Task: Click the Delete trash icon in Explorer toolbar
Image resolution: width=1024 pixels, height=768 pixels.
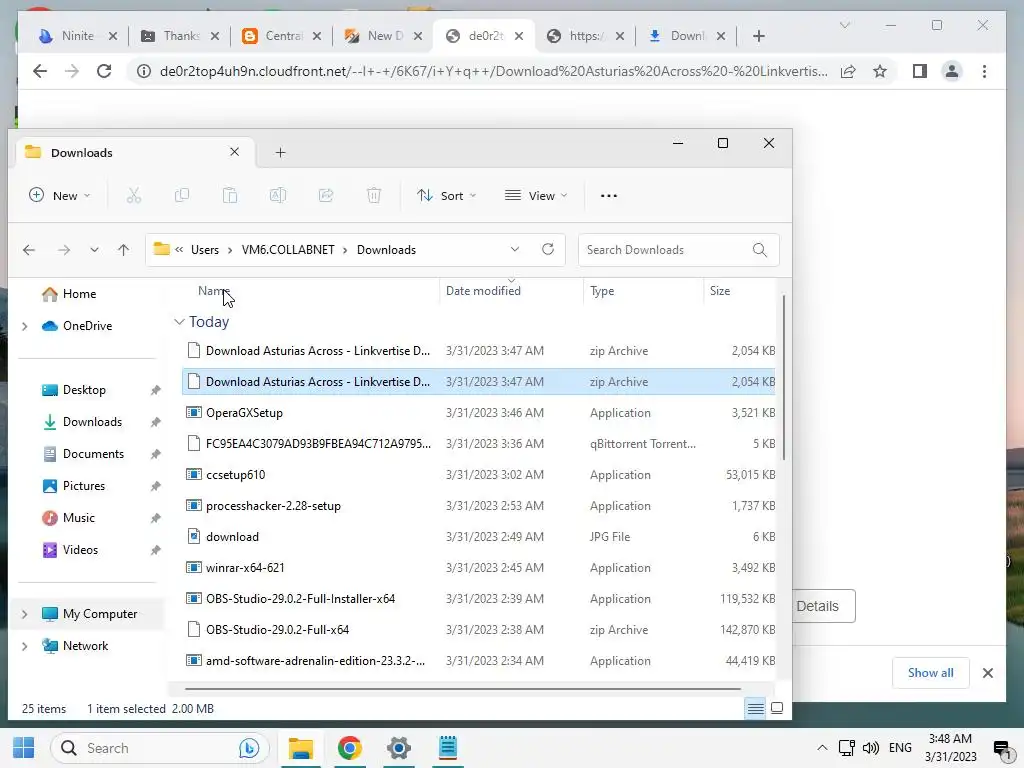Action: tap(374, 195)
